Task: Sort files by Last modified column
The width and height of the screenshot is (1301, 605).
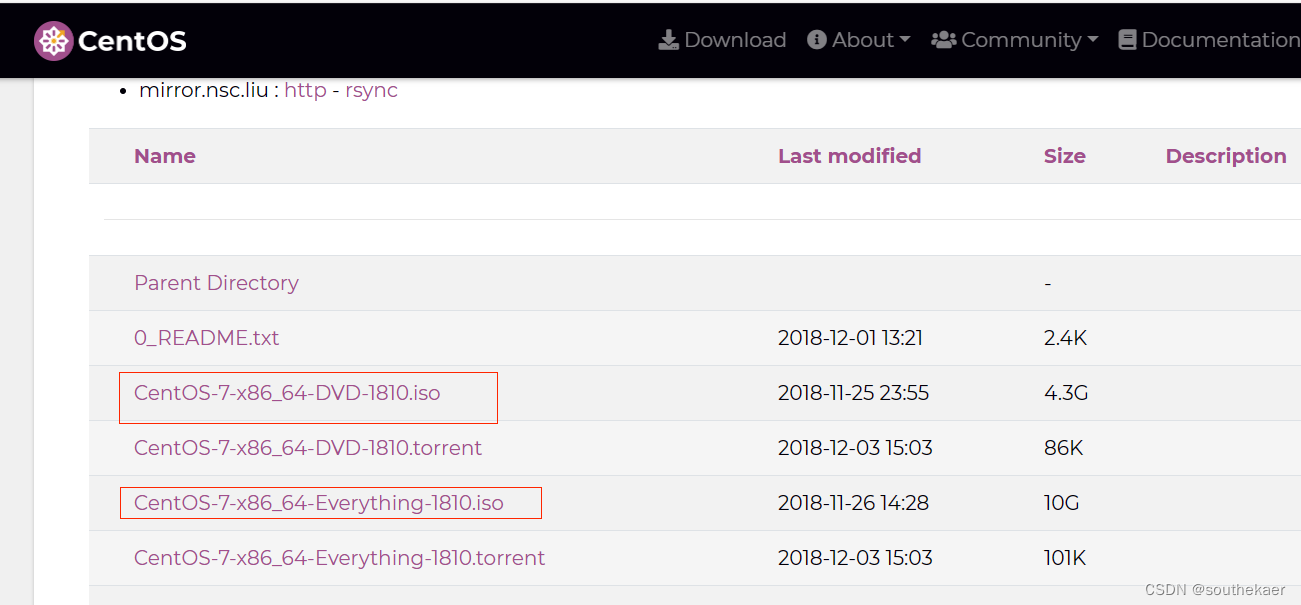Action: point(849,156)
